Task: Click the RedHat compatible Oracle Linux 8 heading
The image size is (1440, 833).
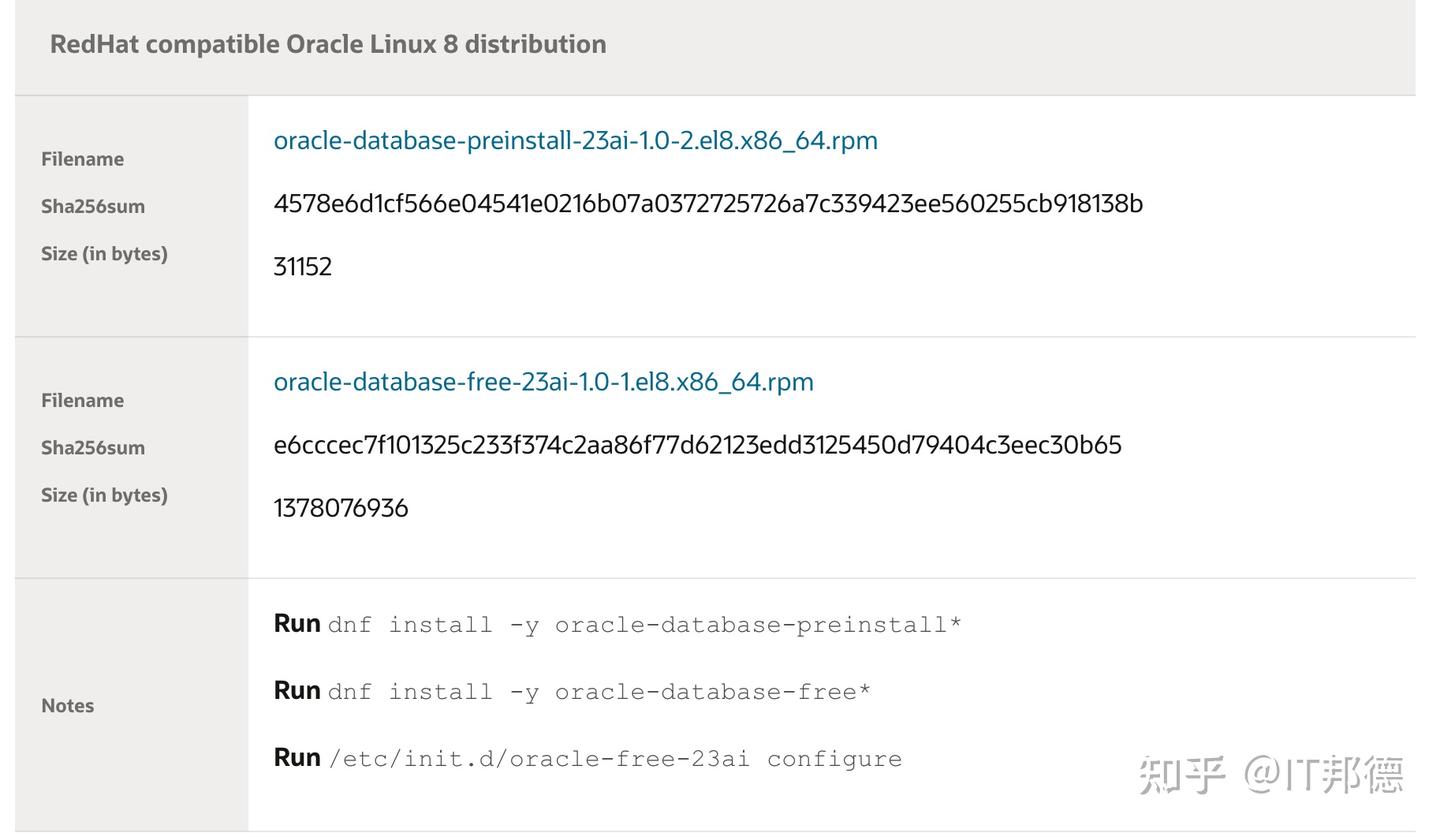Action: (328, 45)
